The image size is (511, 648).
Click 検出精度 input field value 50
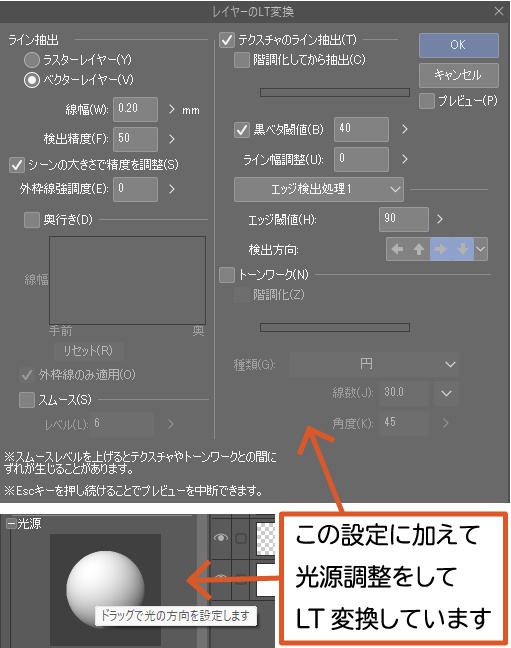pyautogui.click(x=136, y=139)
